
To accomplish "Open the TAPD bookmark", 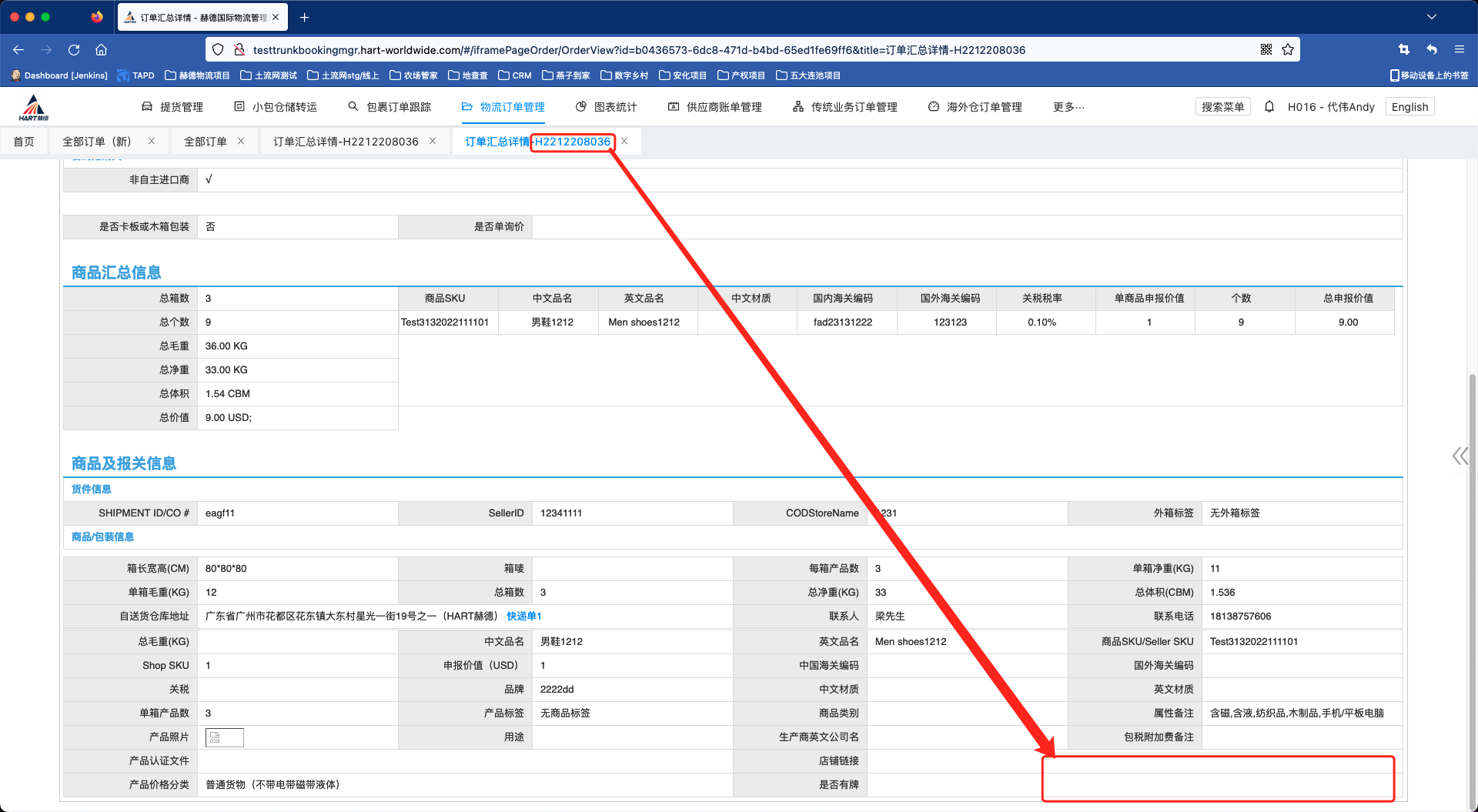I will click(136, 75).
